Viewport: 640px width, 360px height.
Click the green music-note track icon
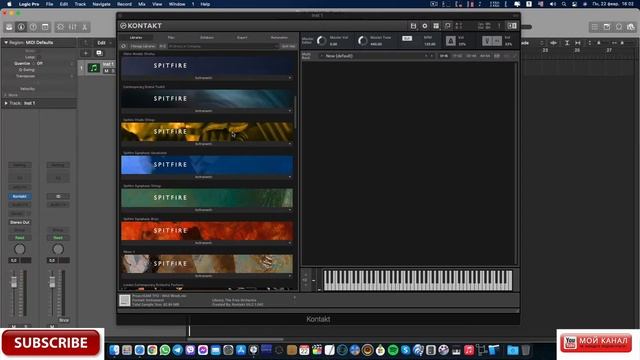94,68
